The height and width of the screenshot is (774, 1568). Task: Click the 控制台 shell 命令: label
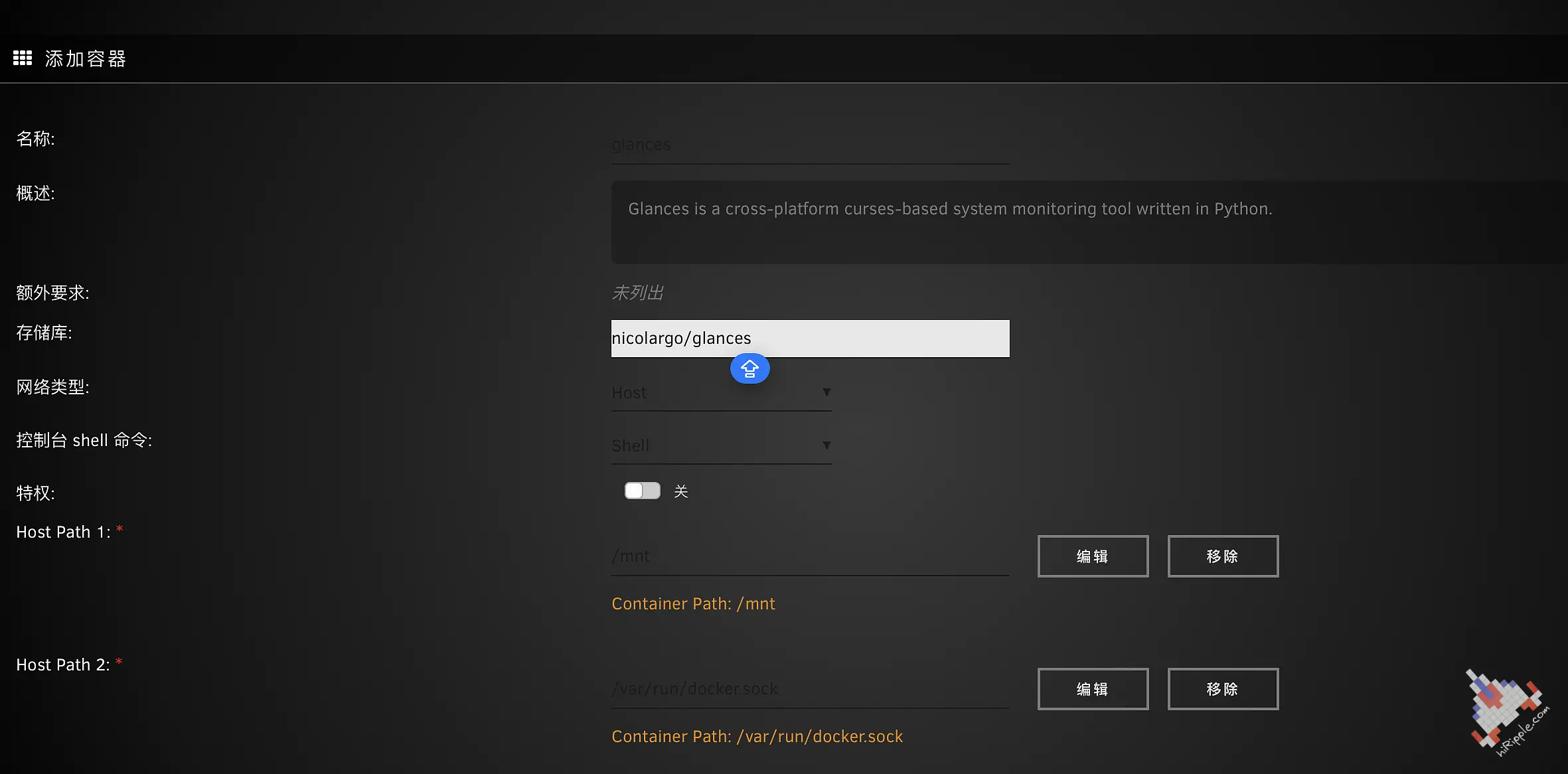pos(84,440)
